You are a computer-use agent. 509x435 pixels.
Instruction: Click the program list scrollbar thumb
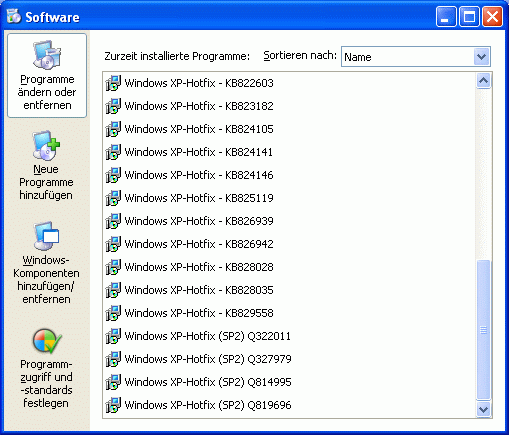[483, 330]
